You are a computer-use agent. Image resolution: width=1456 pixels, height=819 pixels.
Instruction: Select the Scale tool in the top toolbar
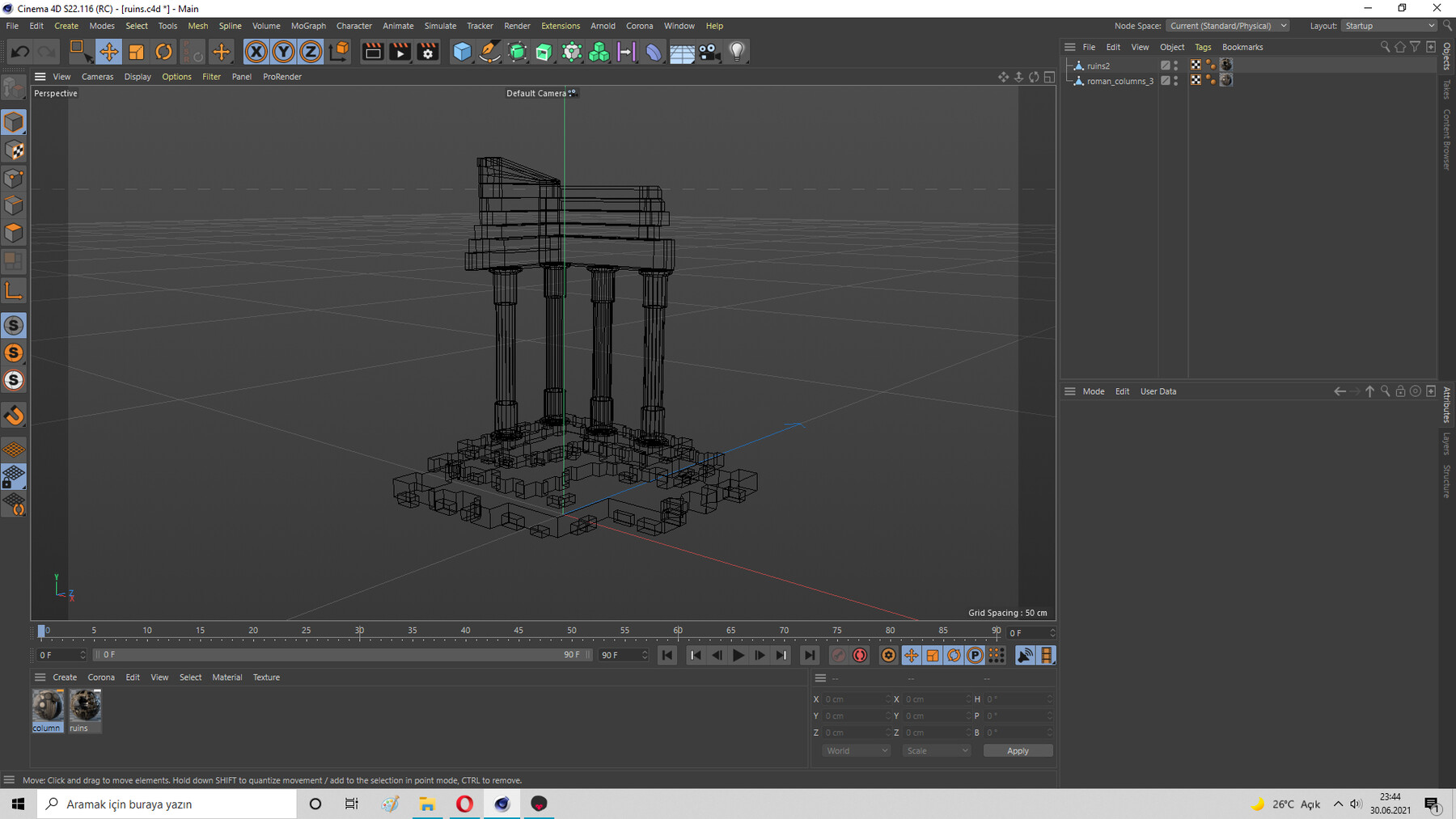pyautogui.click(x=136, y=52)
